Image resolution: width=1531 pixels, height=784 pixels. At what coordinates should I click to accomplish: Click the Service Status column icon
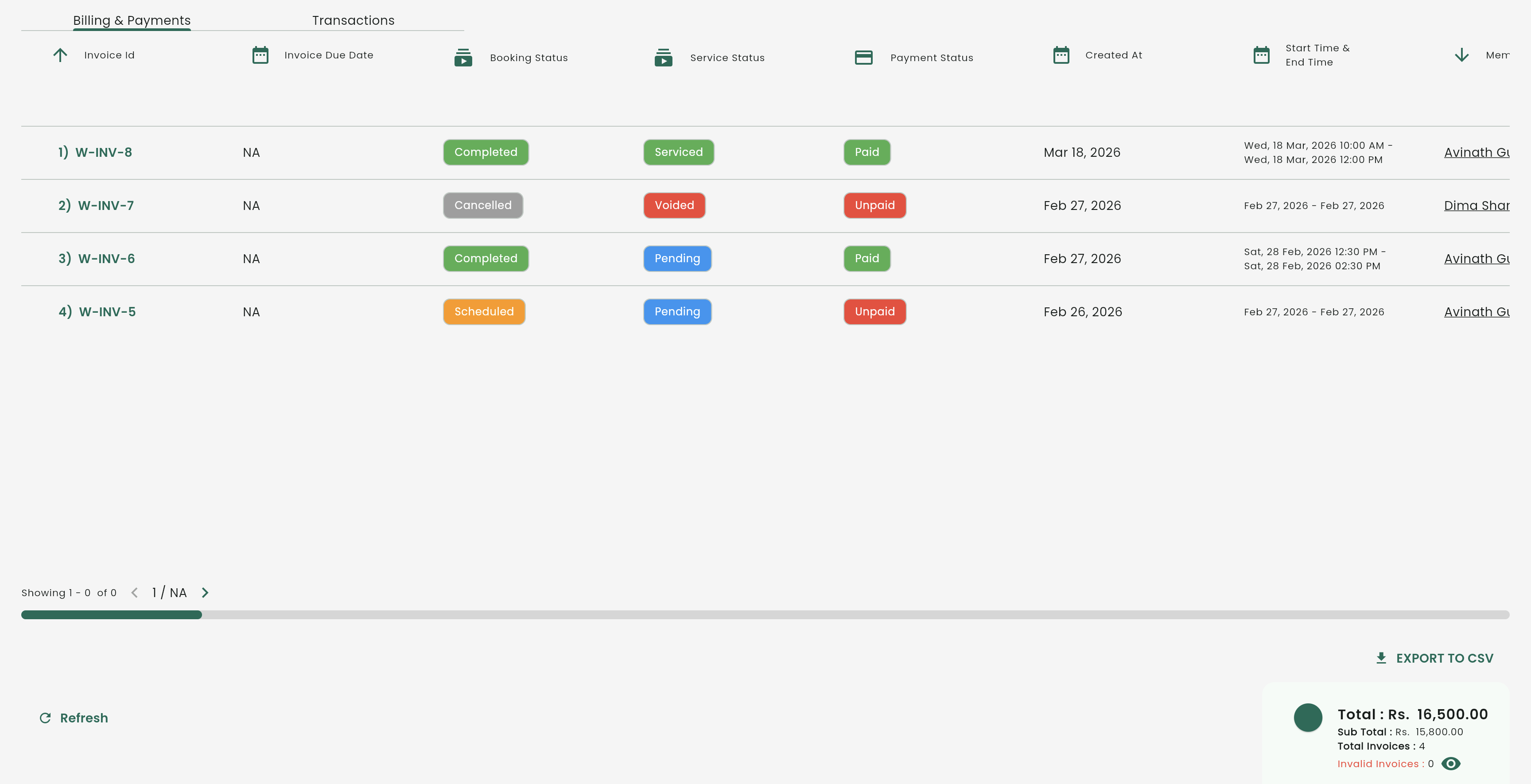pyautogui.click(x=663, y=58)
